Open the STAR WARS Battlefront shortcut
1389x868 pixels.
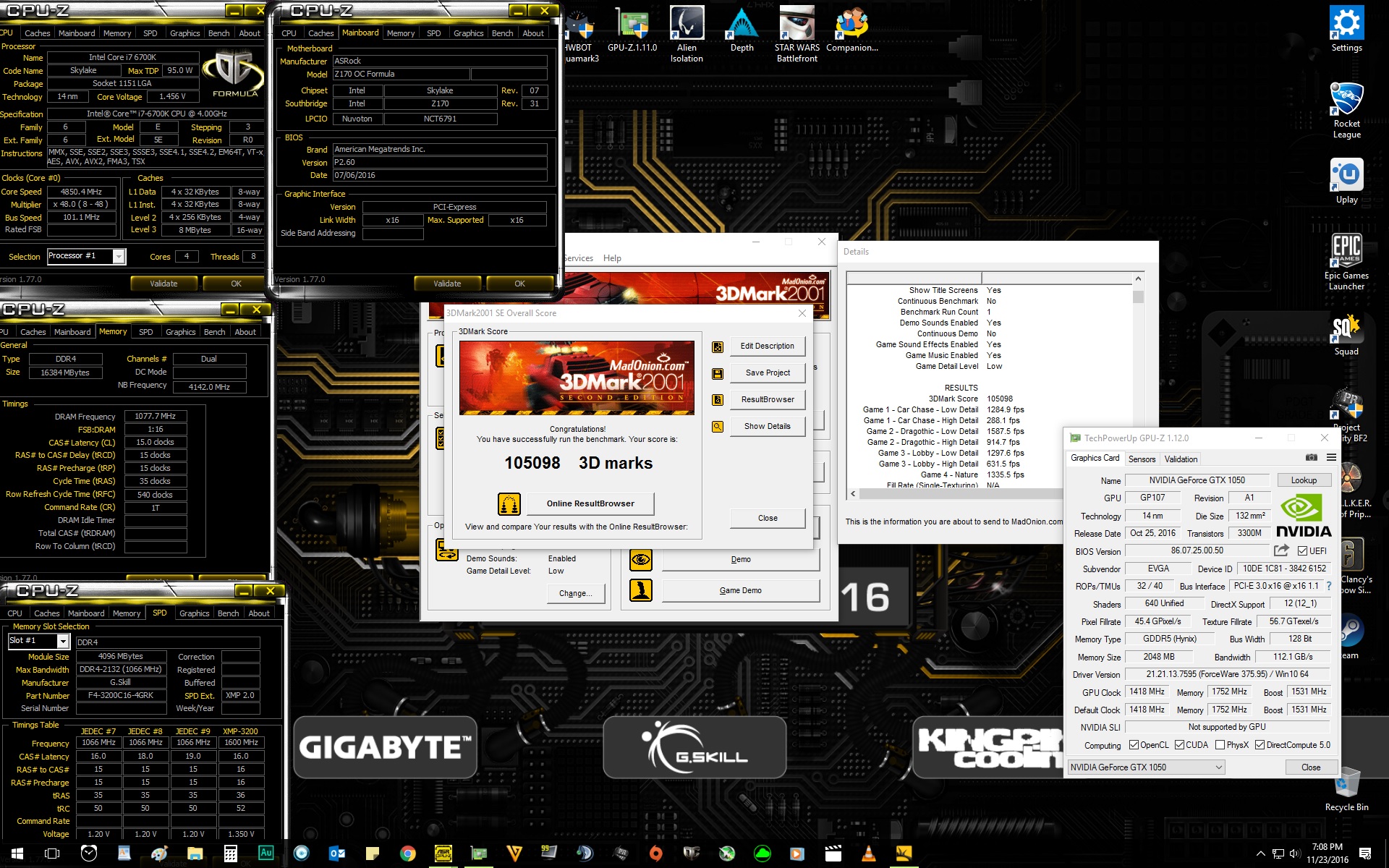tap(797, 34)
